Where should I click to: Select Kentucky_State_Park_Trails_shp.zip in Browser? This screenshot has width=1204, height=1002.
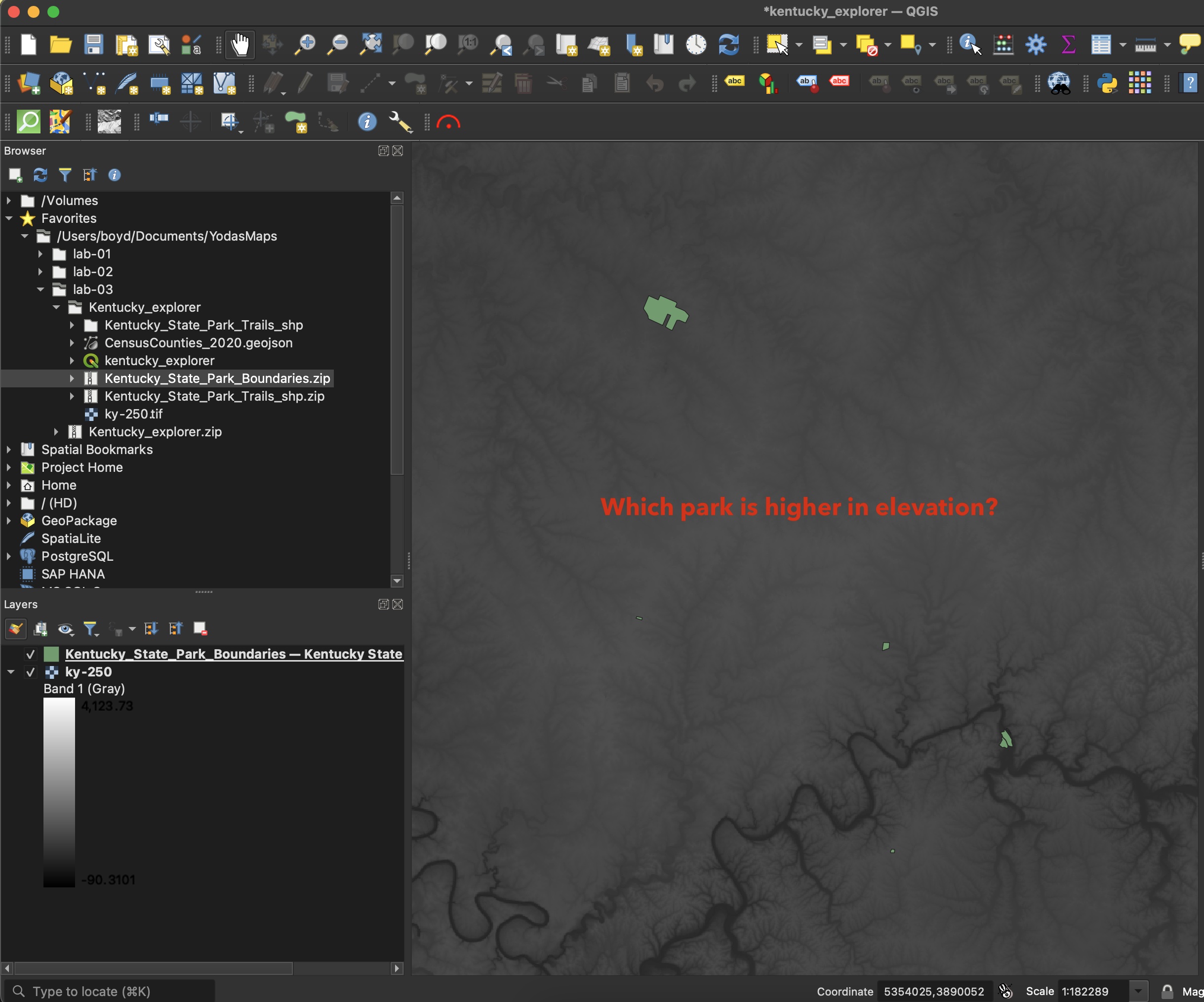214,396
